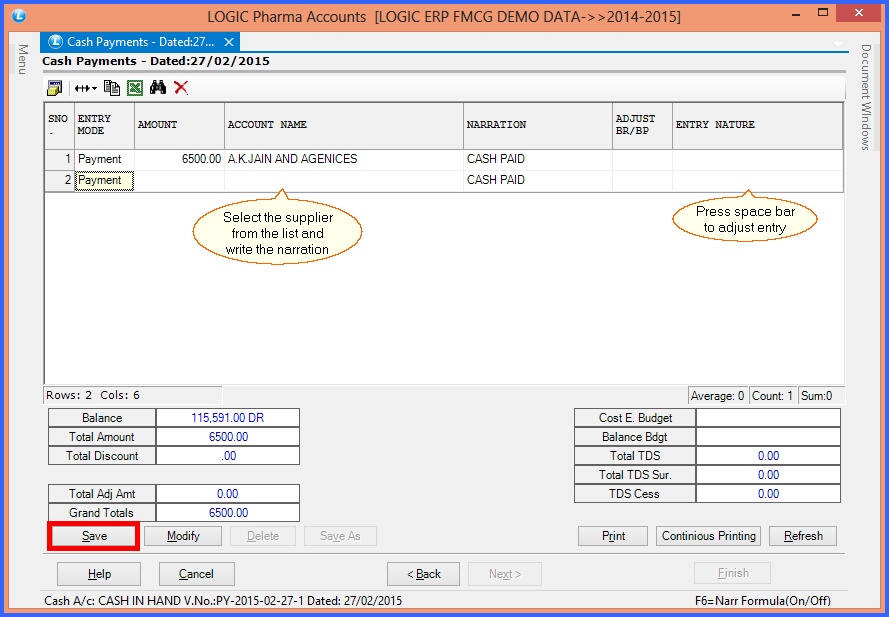Click the CASH PAID narration in row 2

click(x=537, y=180)
